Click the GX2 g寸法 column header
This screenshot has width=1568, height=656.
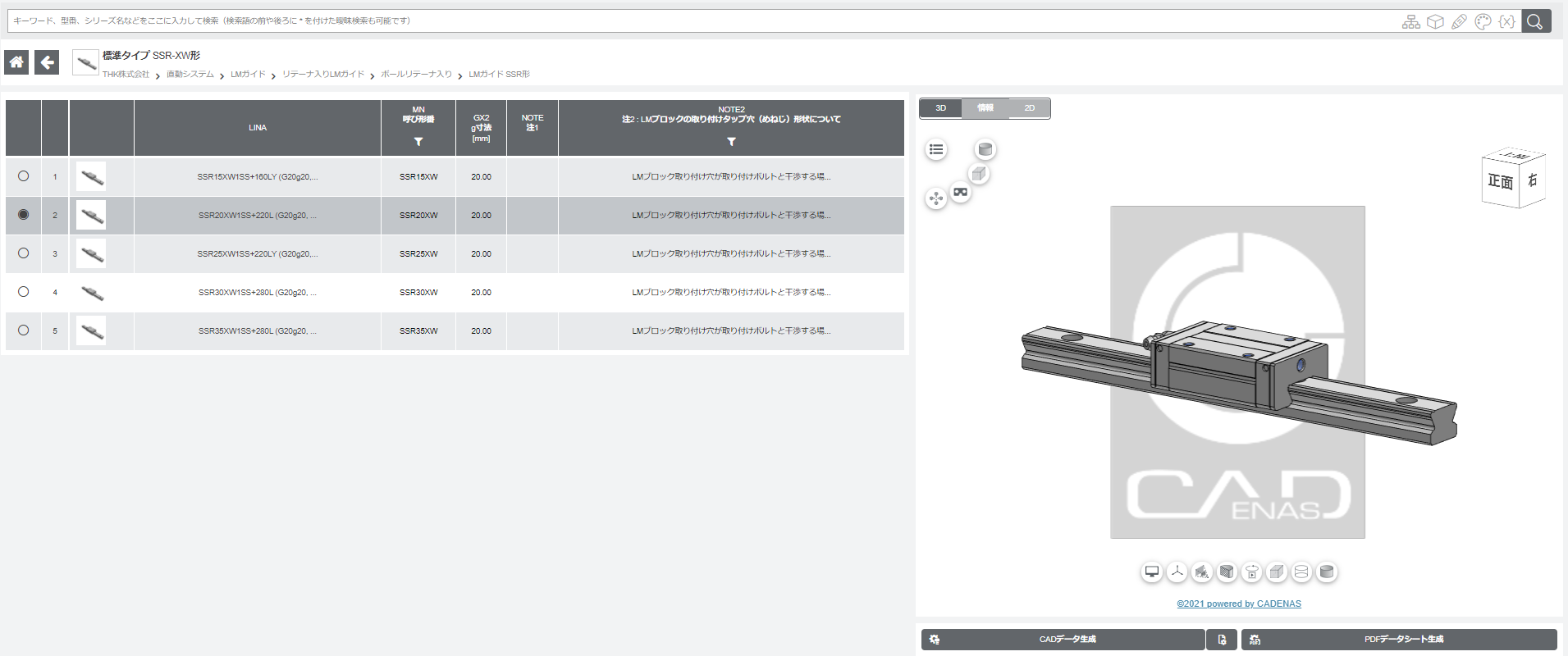481,128
